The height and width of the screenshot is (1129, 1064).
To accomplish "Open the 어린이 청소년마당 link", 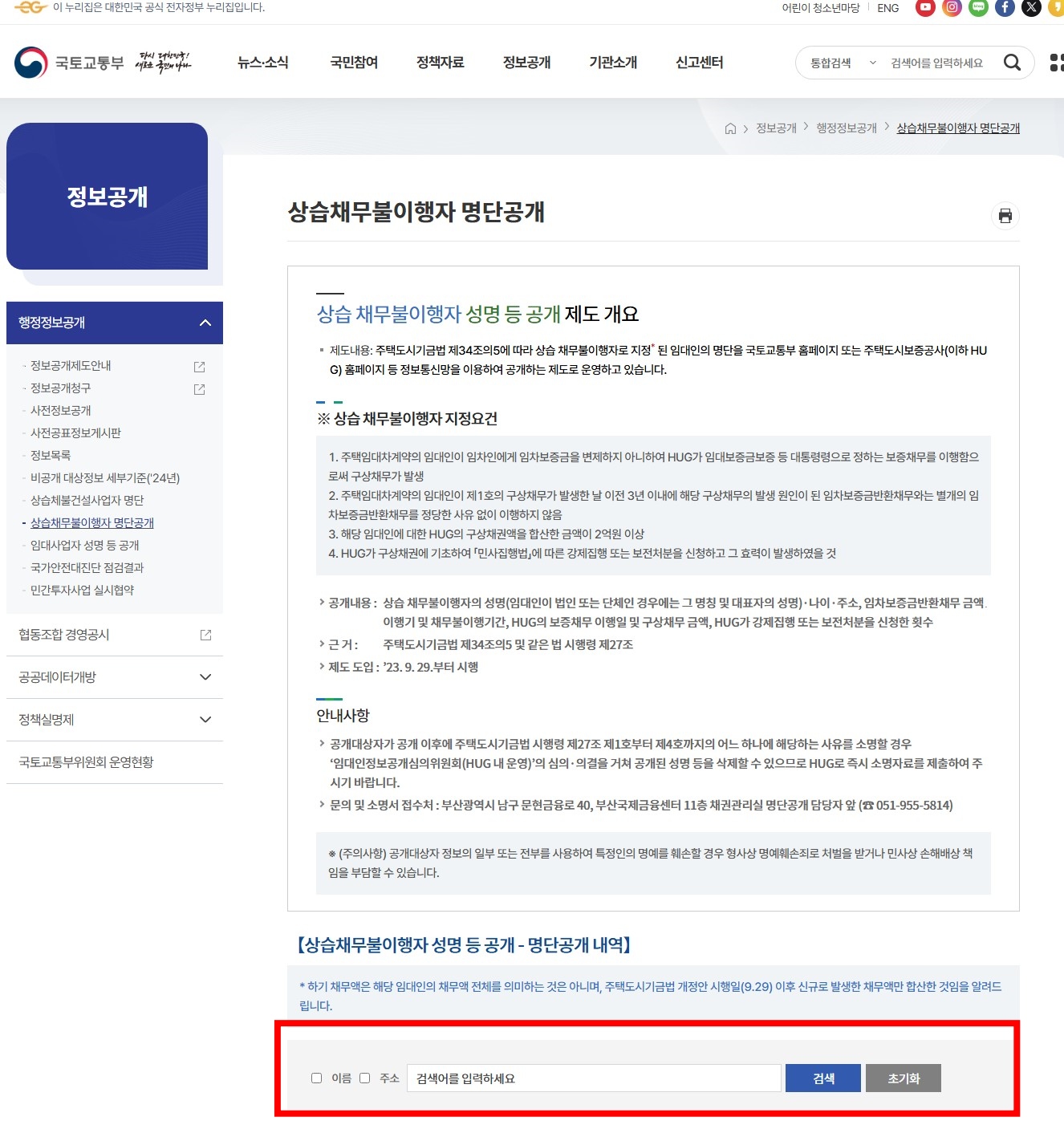I will tap(821, 8).
